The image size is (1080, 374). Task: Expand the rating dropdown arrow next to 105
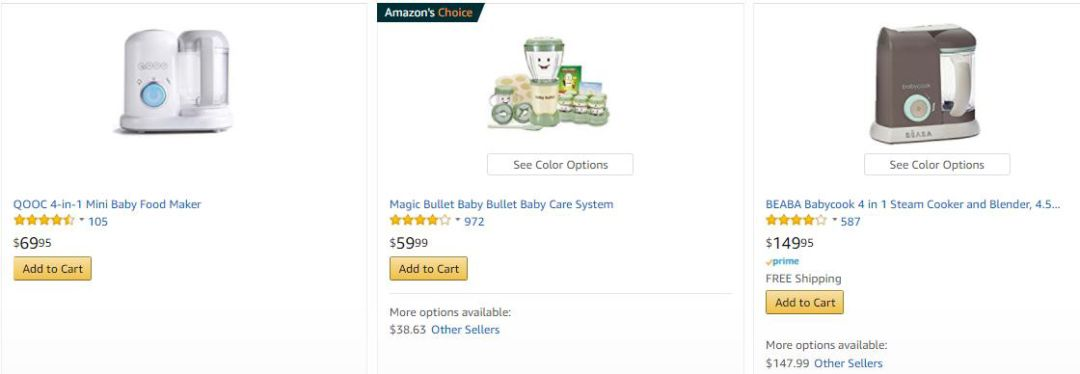81,220
